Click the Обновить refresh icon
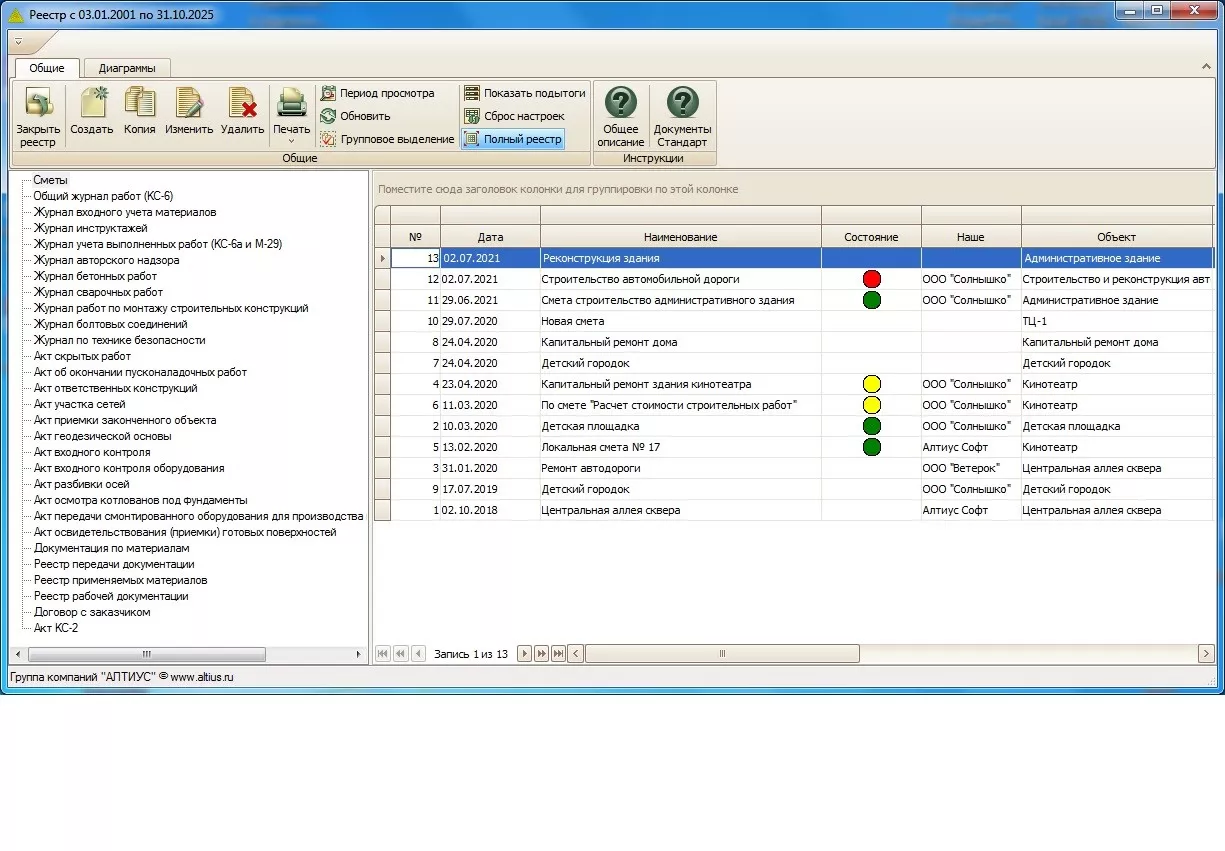Viewport: 1225px width, 851px height. 328,116
